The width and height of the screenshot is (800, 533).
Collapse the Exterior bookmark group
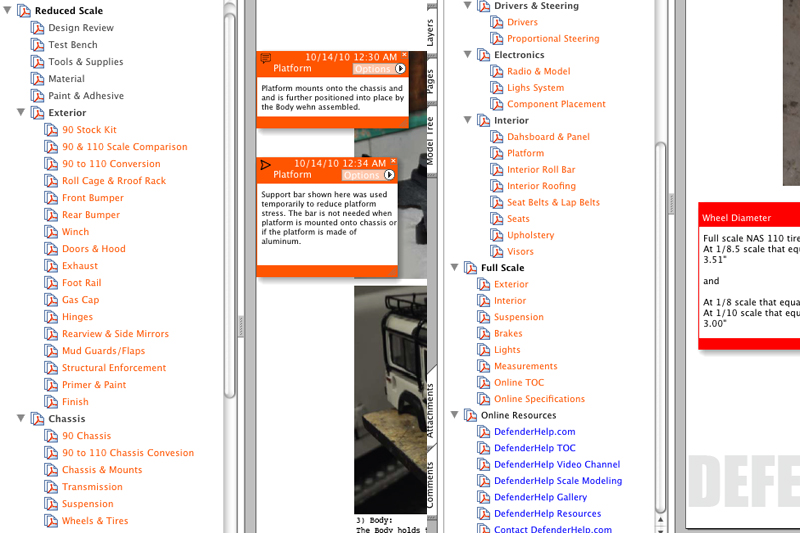[21, 112]
